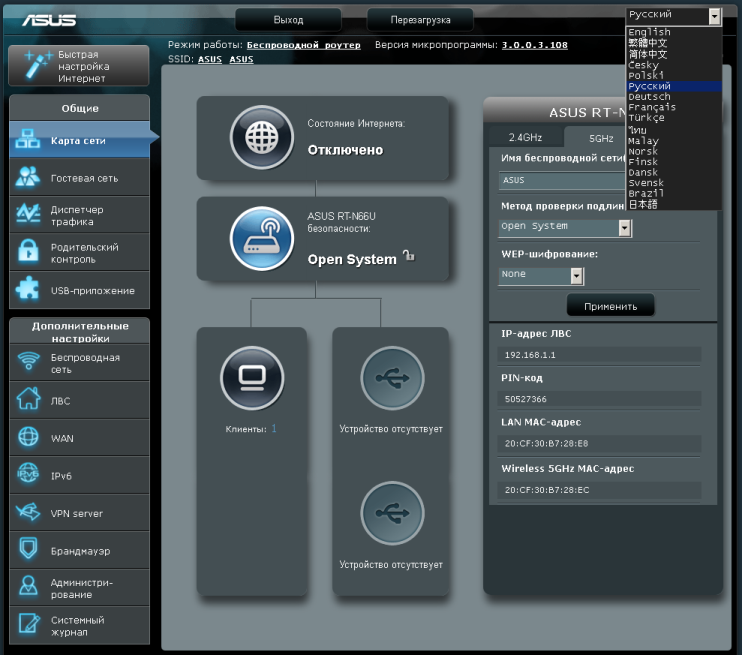This screenshot has width=742, height=655.
Task: Click the network map sidebar icon
Action: tap(27, 139)
